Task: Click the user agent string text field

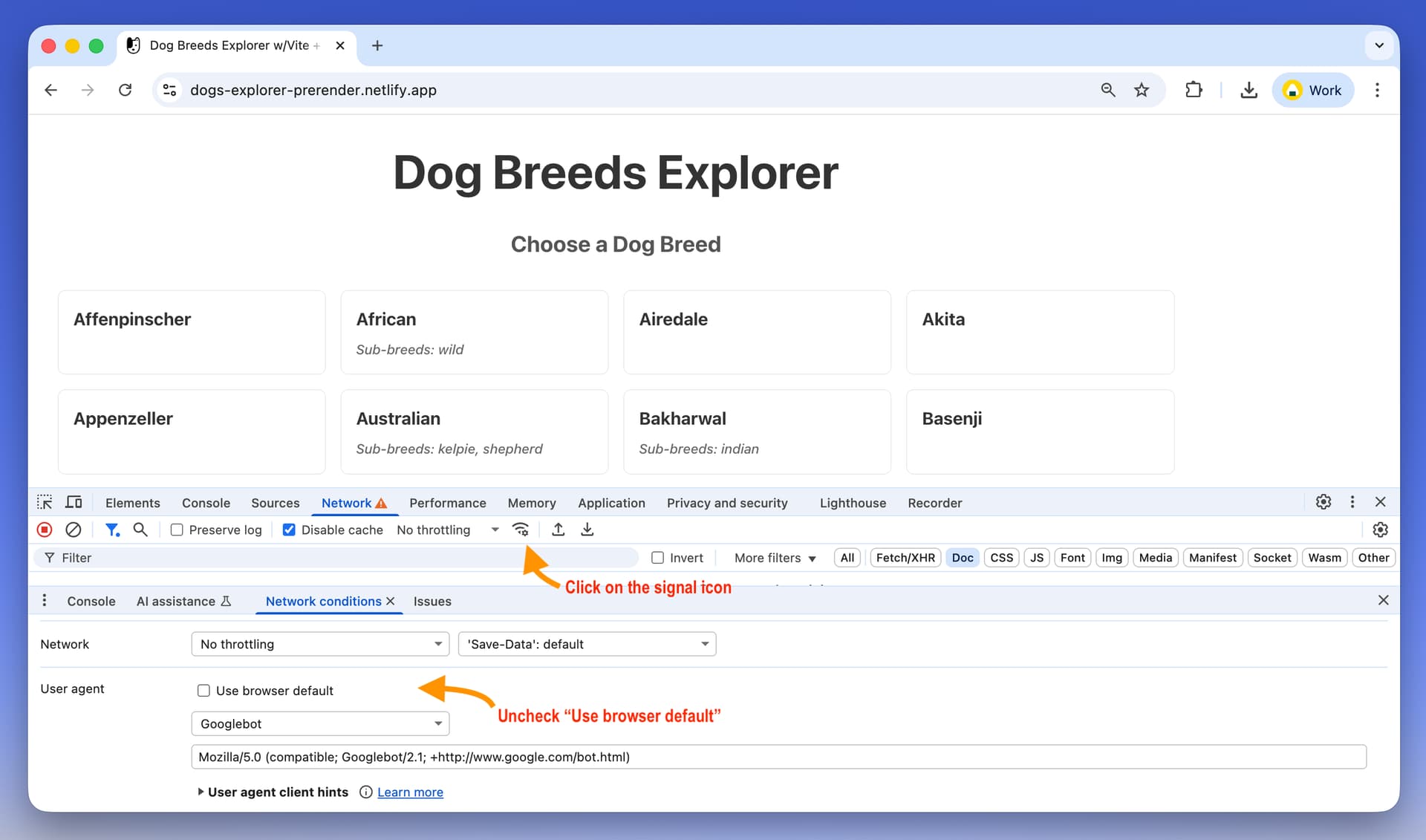Action: (x=778, y=757)
